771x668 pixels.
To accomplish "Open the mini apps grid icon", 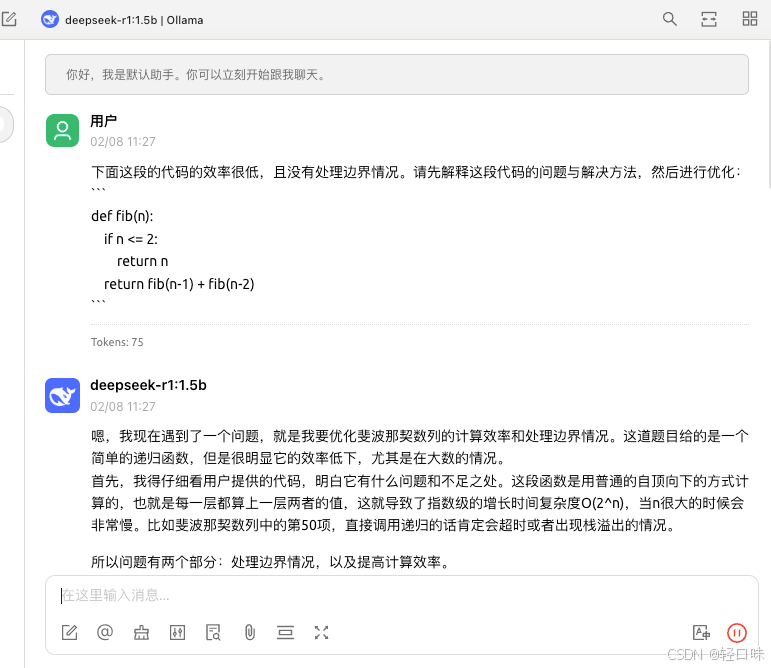I will (x=749, y=19).
